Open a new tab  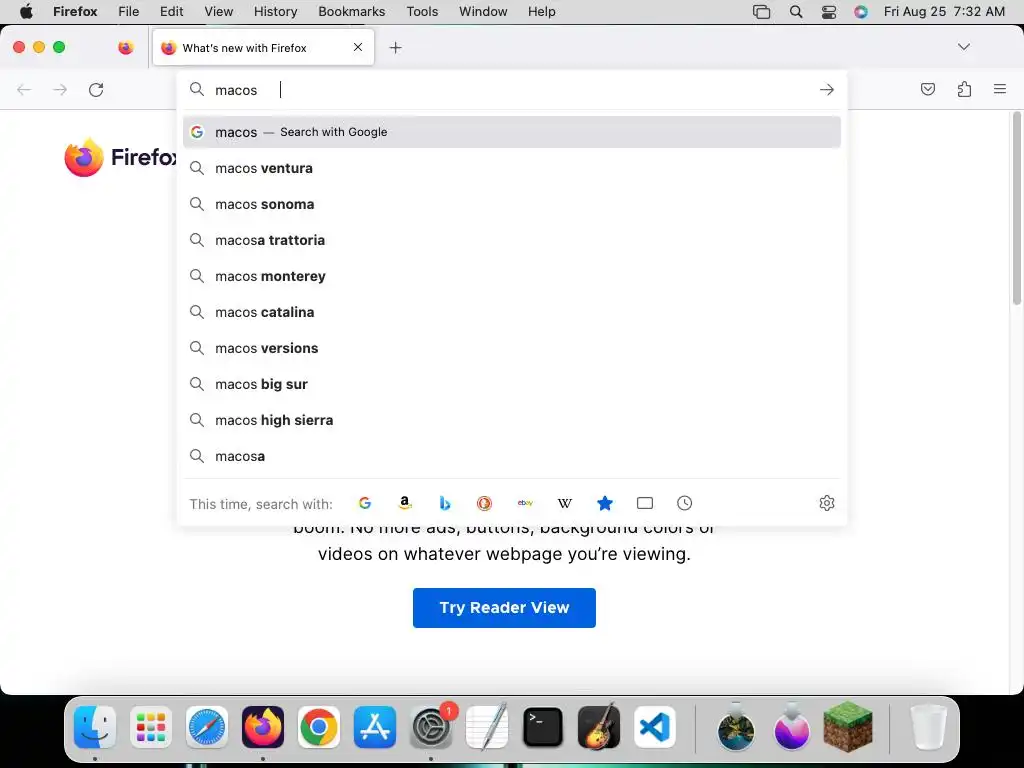(x=395, y=48)
